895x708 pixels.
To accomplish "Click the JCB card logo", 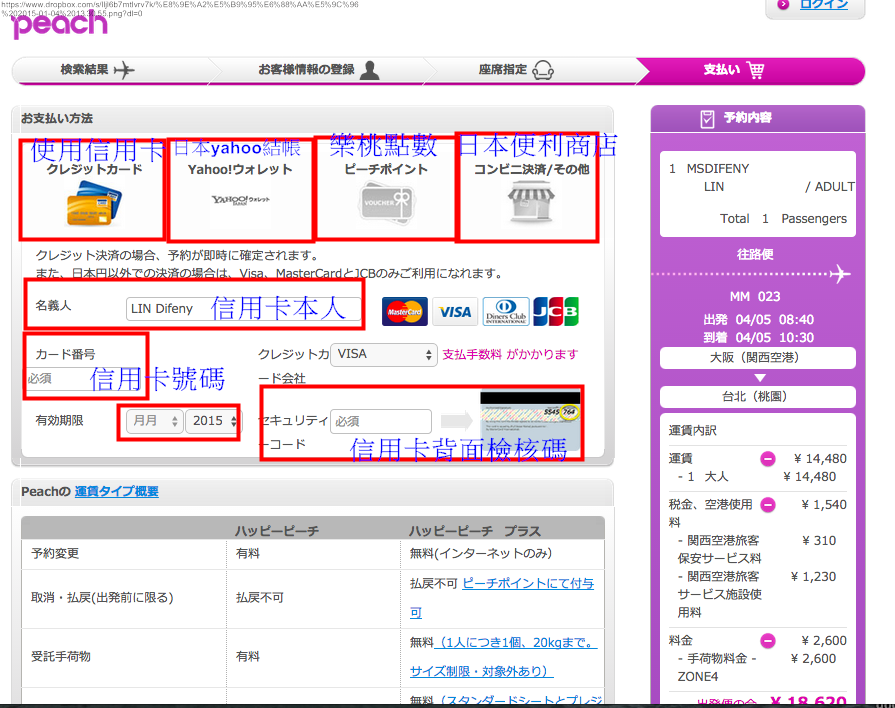I will pyautogui.click(x=555, y=311).
